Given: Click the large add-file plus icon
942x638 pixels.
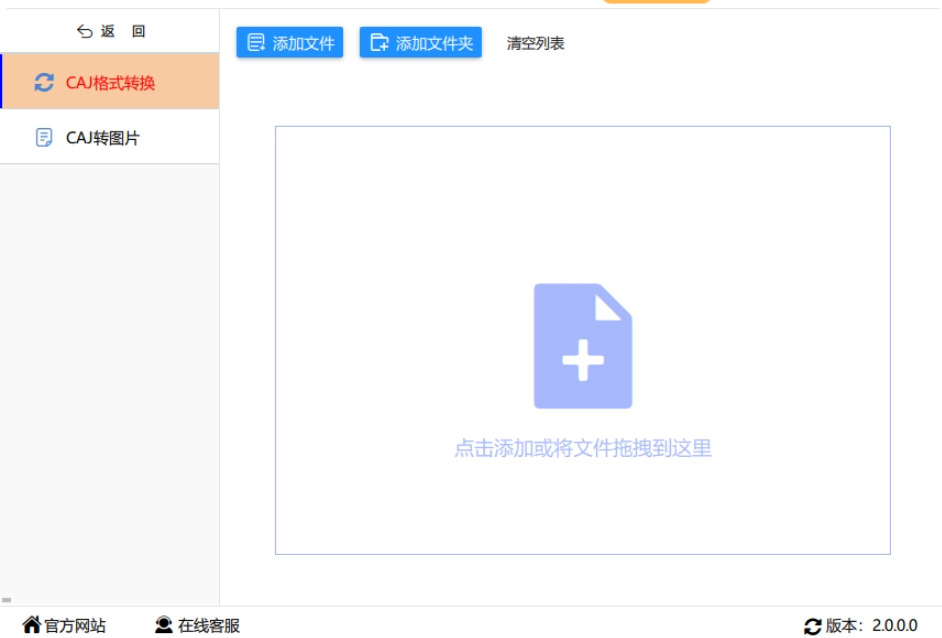Looking at the screenshot, I should (583, 346).
